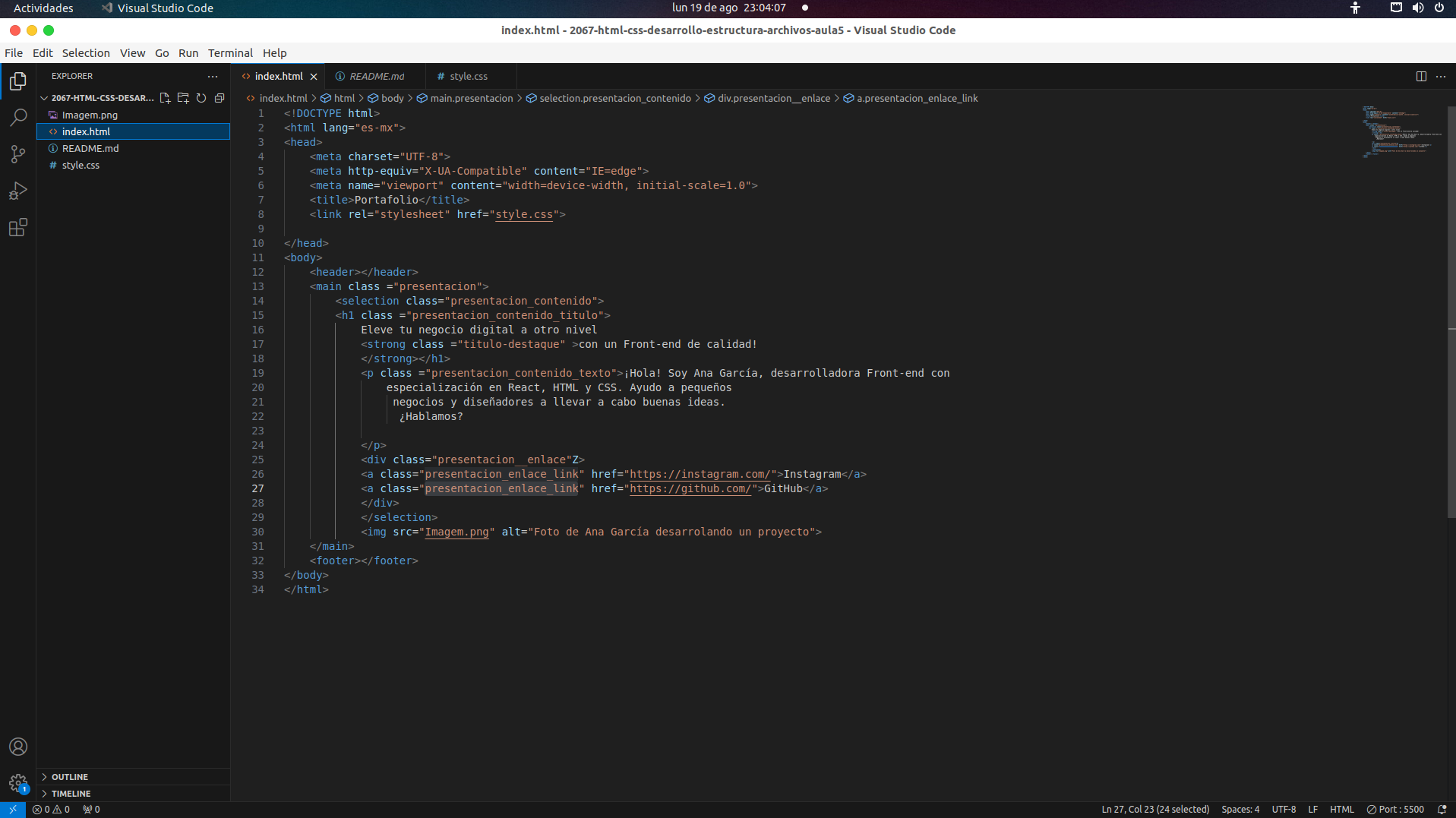Open the Terminal menu
The width and height of the screenshot is (1456, 818).
[x=230, y=53]
